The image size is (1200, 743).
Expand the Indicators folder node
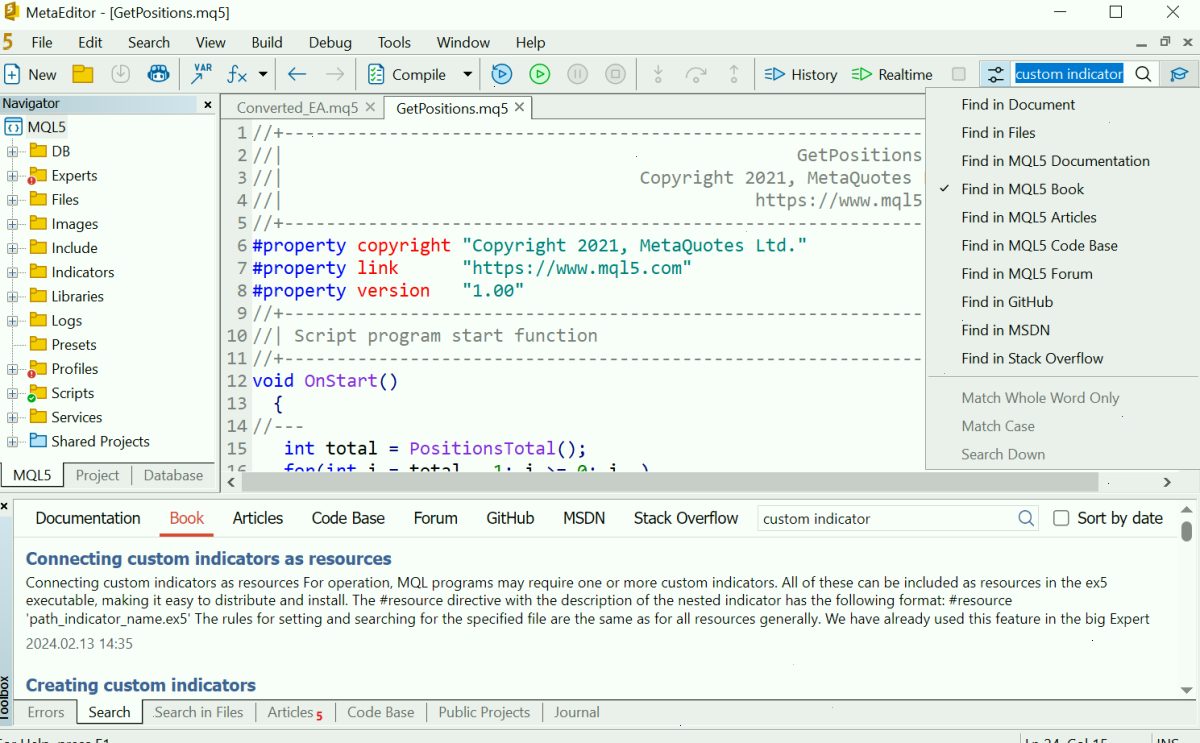(x=13, y=272)
